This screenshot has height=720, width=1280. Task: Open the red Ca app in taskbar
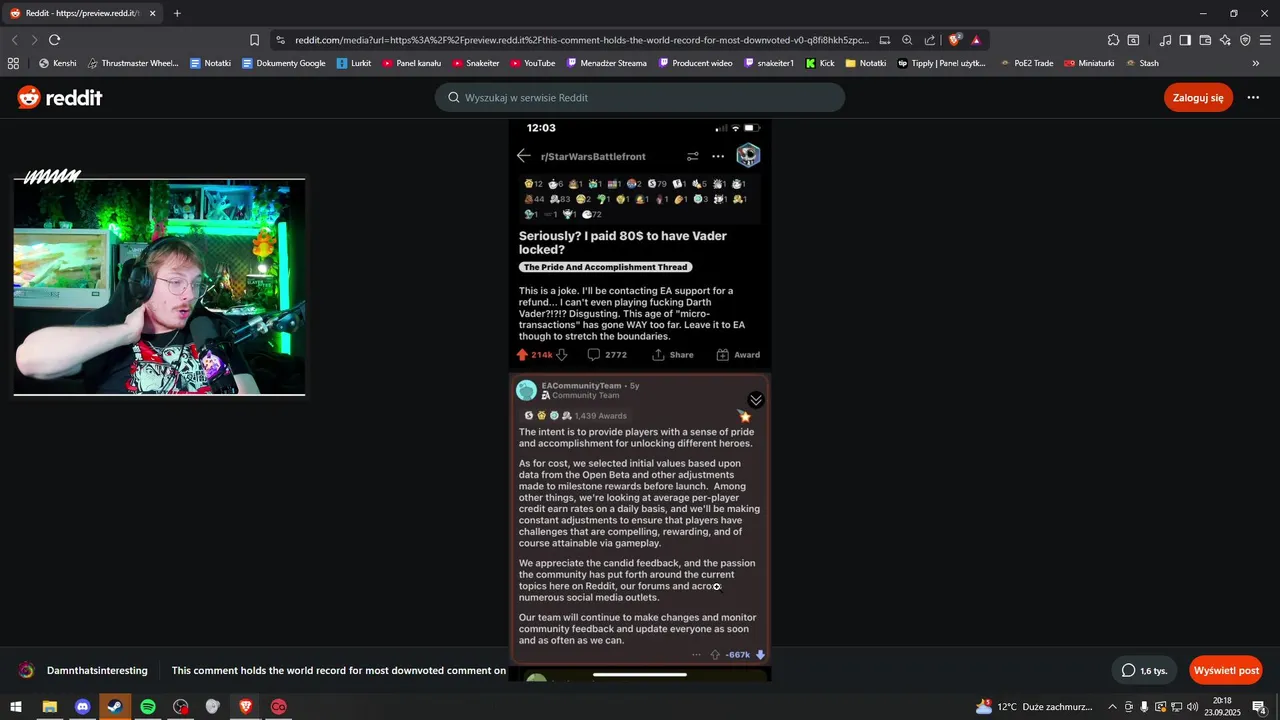click(278, 706)
